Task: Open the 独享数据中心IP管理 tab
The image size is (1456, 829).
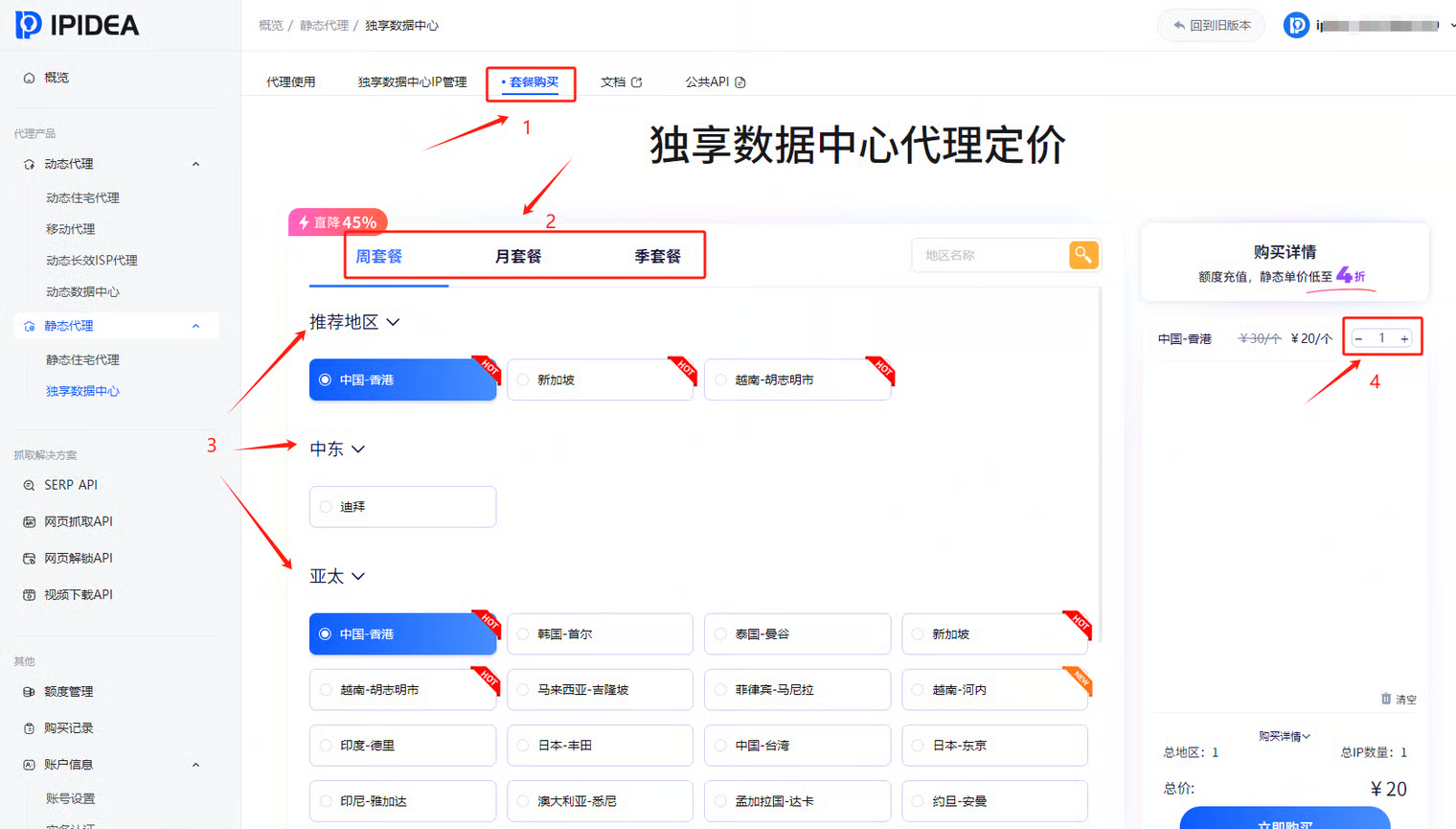Action: click(412, 82)
